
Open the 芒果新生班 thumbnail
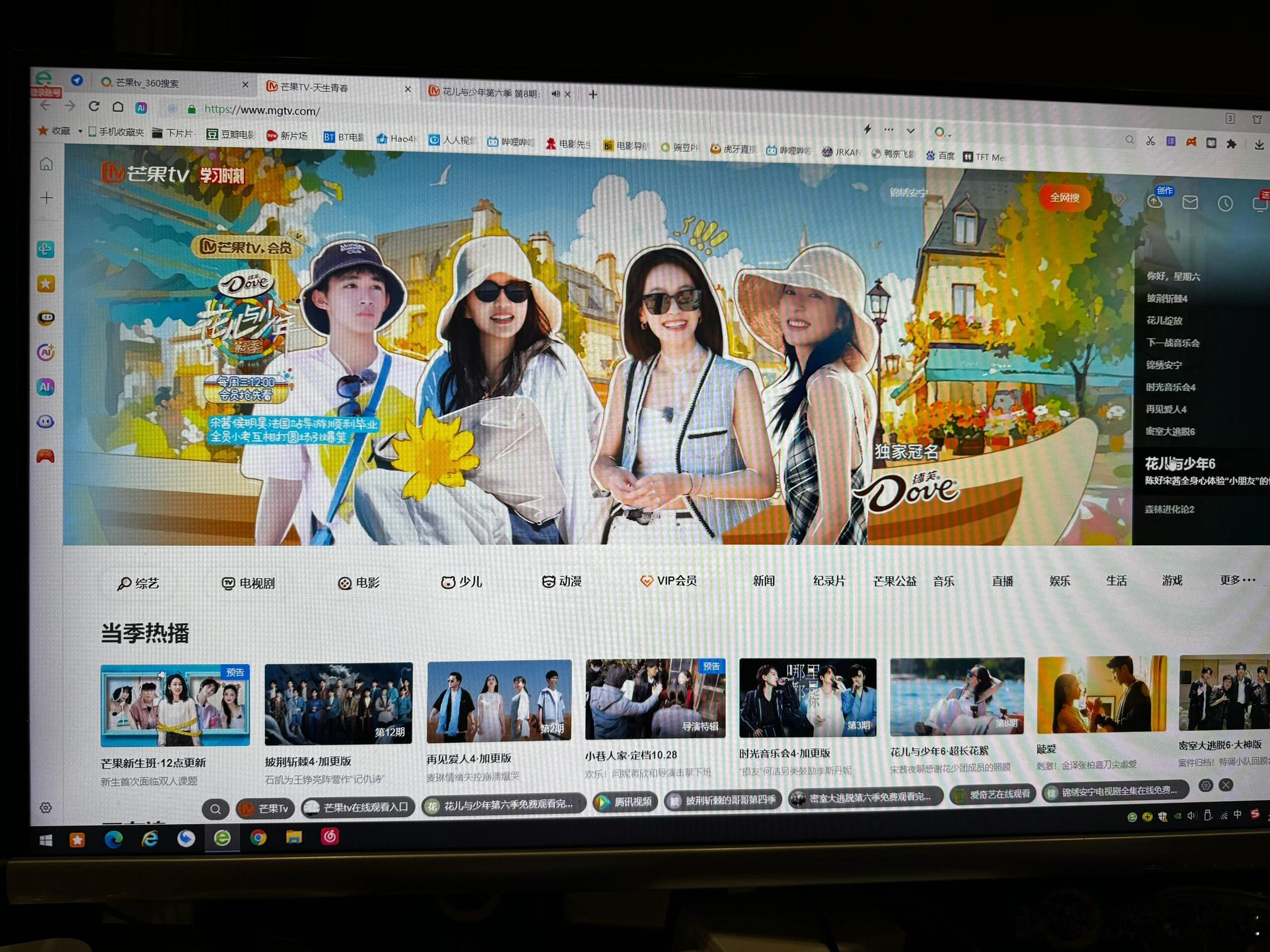(175, 705)
